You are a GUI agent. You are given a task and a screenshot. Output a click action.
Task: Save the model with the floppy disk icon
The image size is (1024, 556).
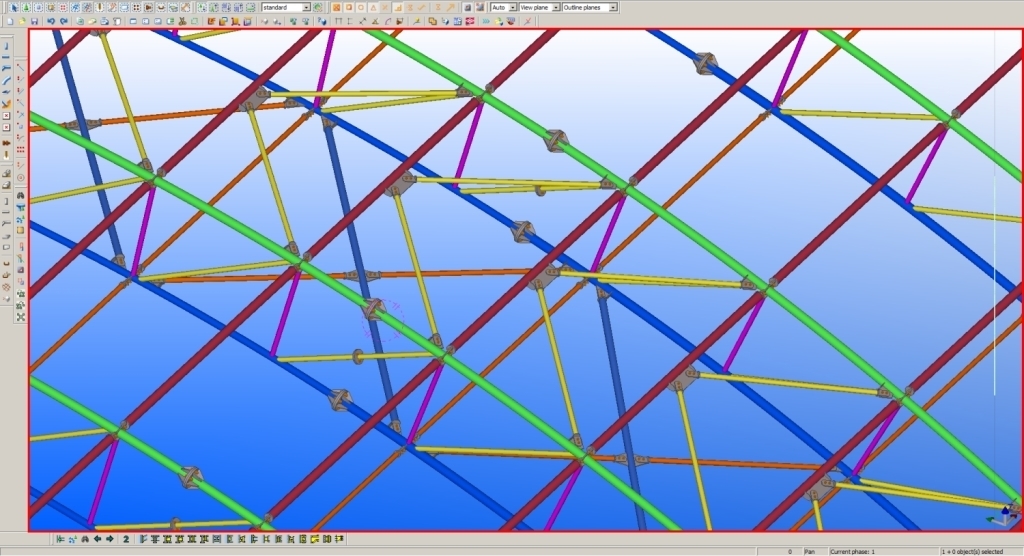(34, 21)
